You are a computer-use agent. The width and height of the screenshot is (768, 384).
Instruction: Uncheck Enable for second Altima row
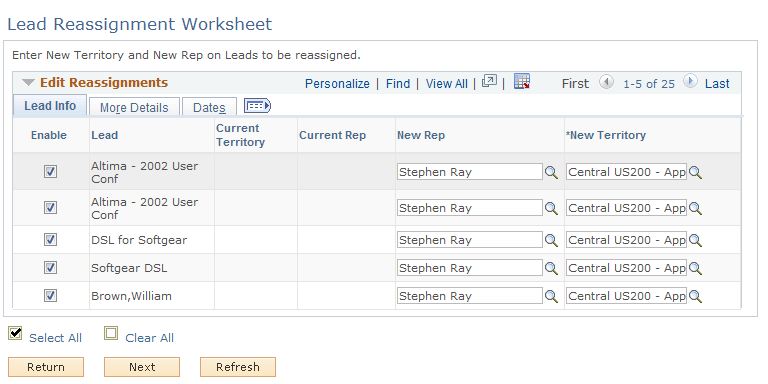point(50,208)
